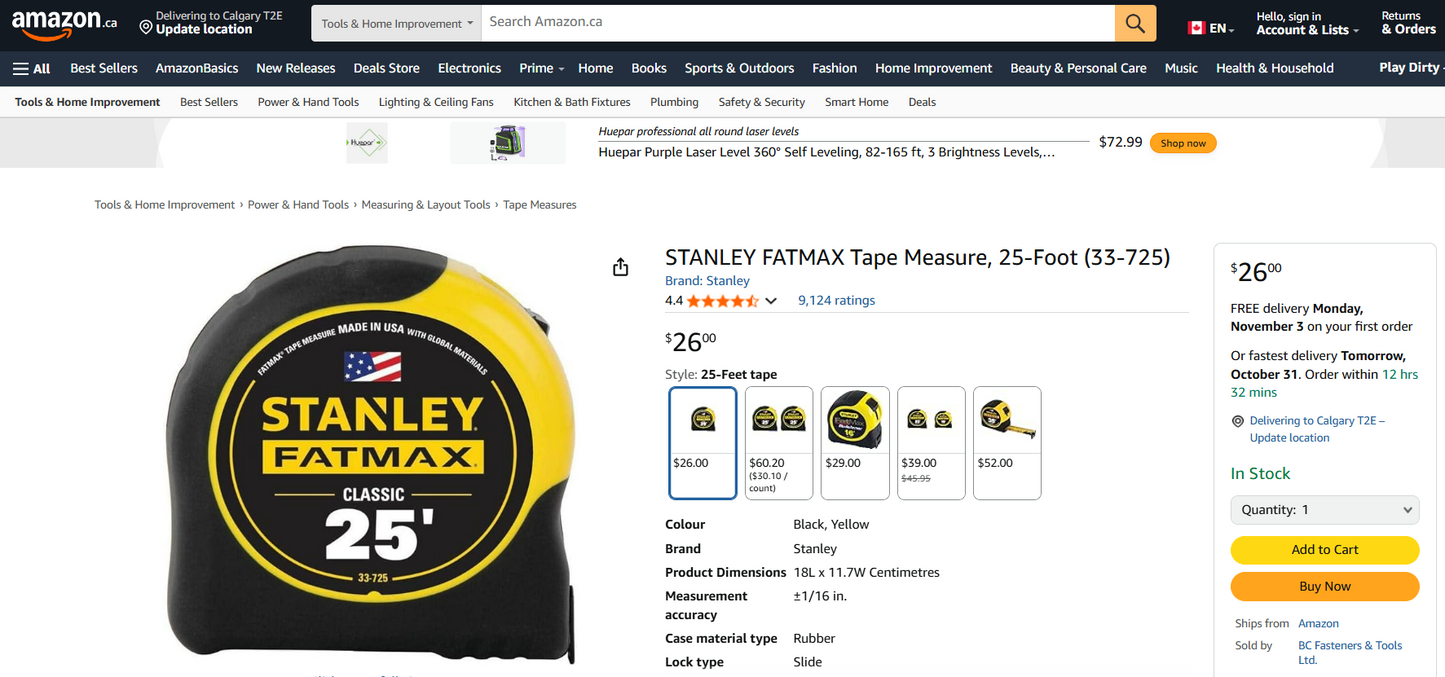Click the Add to Cart button

1324,550
